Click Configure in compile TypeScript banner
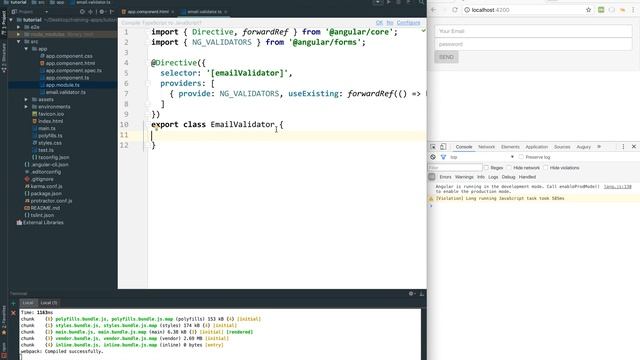 click(408, 23)
